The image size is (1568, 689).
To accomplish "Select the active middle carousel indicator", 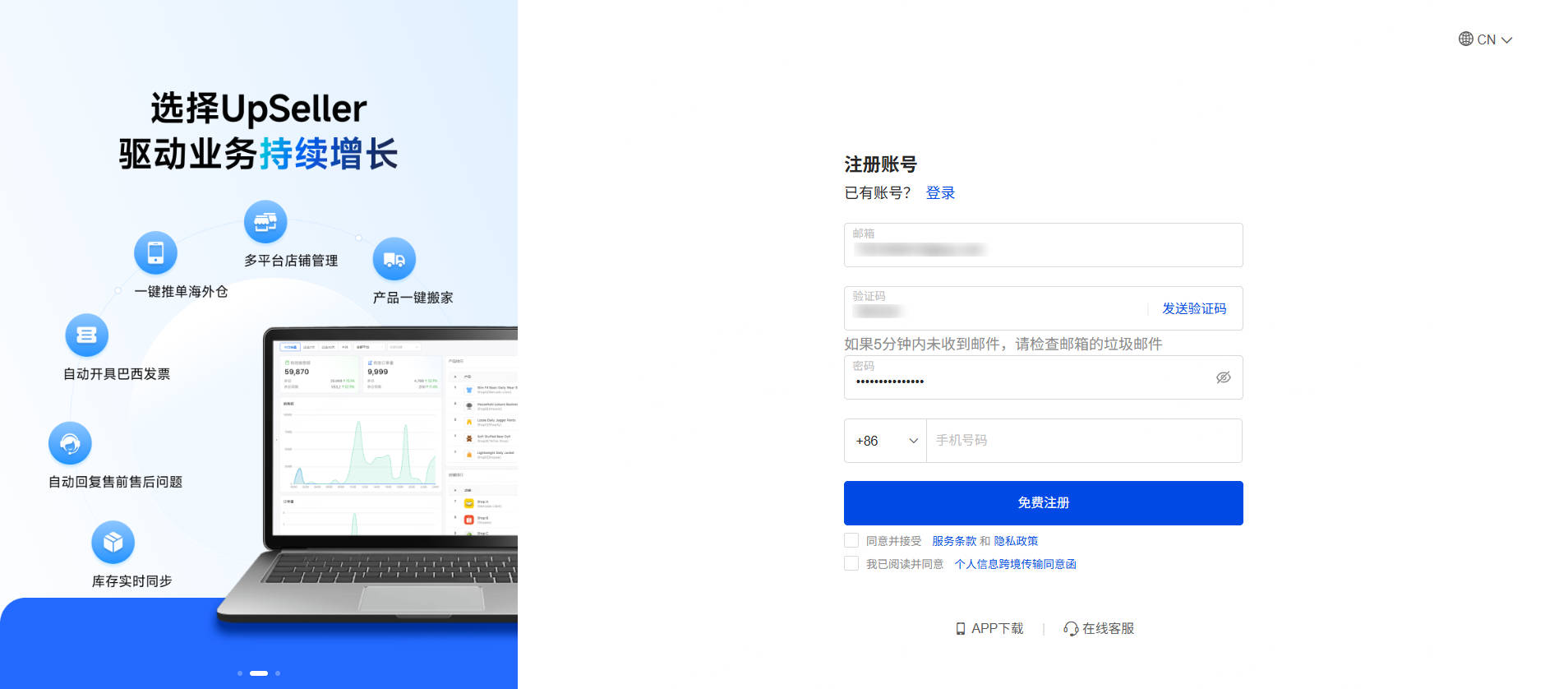I will pos(259,673).
